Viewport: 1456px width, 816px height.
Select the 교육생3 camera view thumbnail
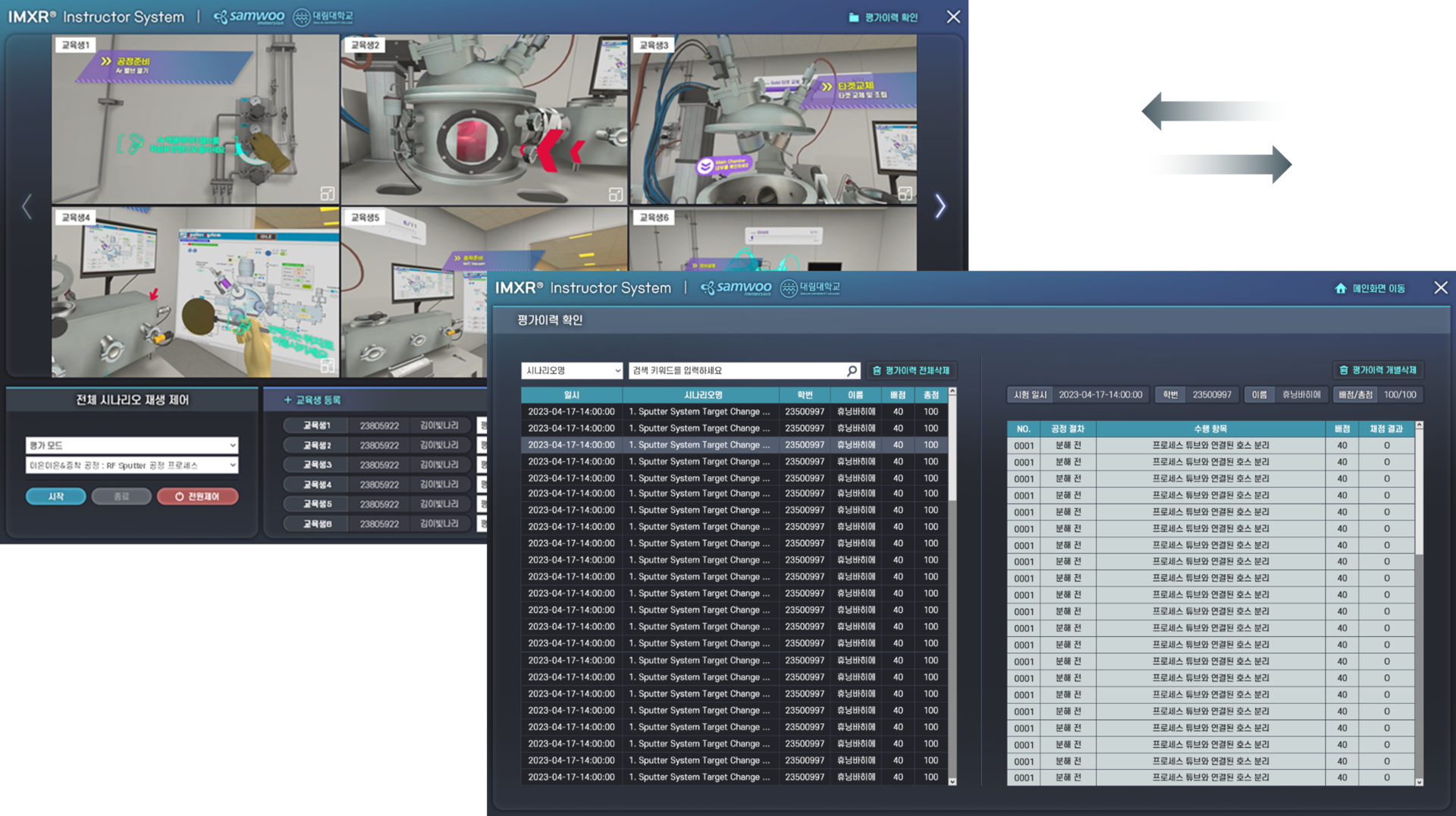773,119
